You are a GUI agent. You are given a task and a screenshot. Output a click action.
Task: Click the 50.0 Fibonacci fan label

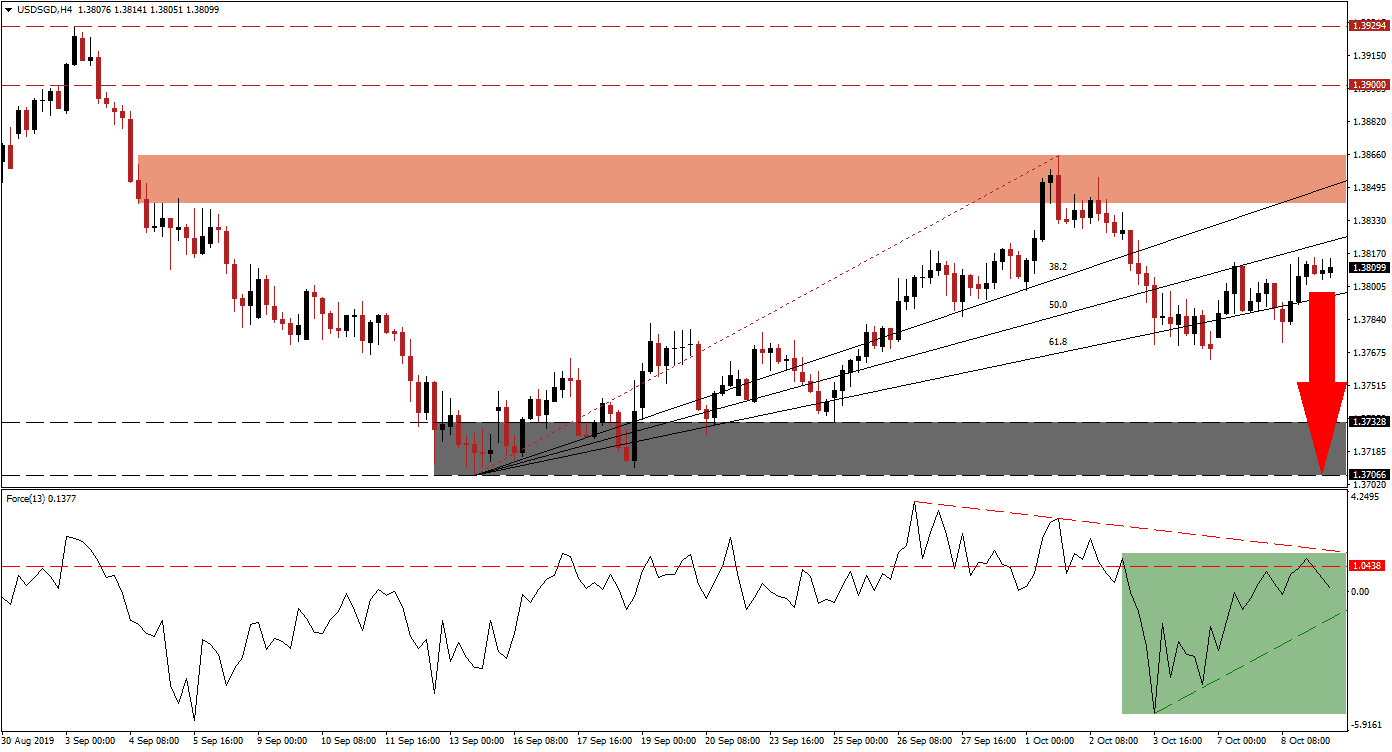(x=1057, y=304)
